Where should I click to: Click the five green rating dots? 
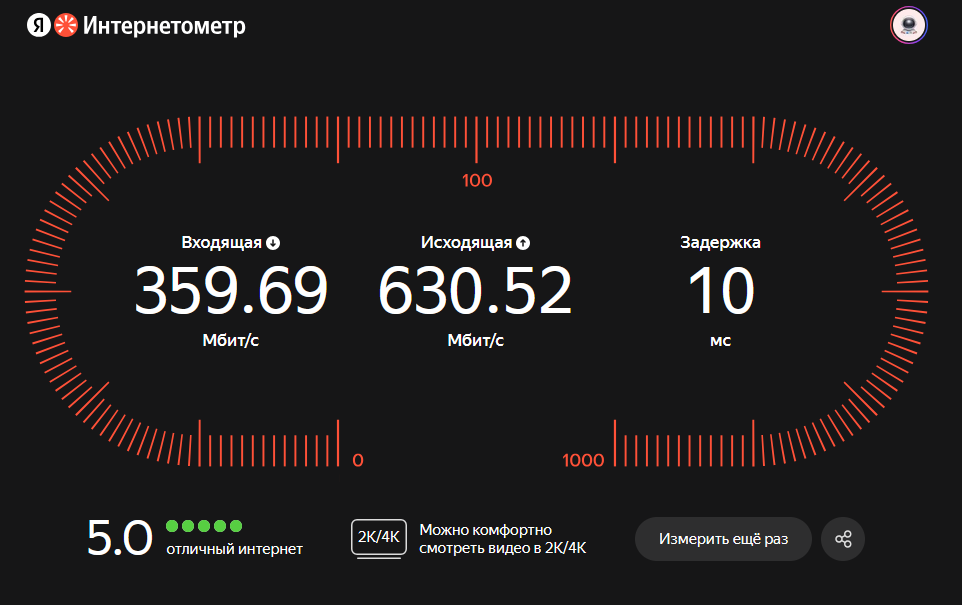pos(204,526)
